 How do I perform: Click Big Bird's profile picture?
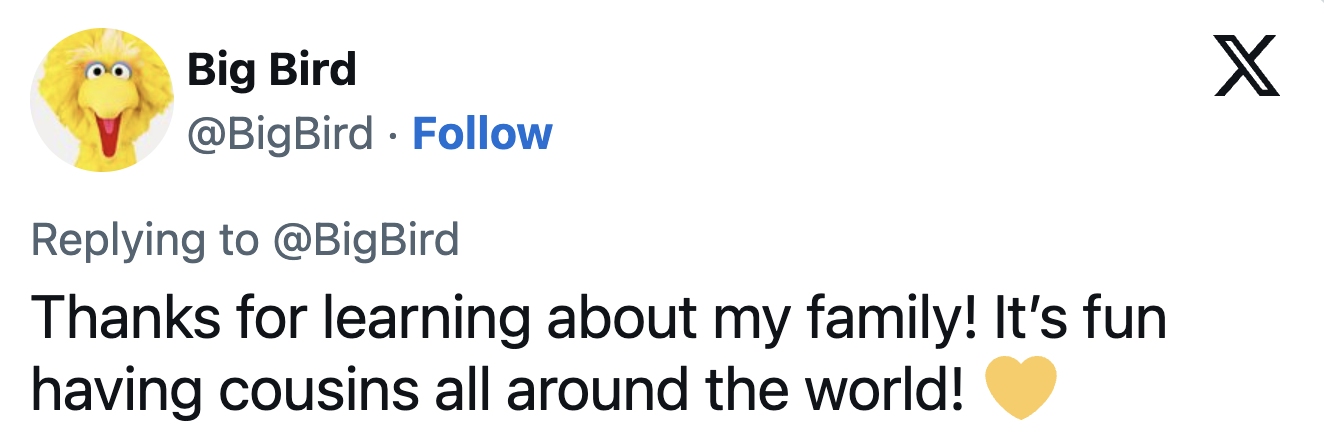tap(101, 99)
